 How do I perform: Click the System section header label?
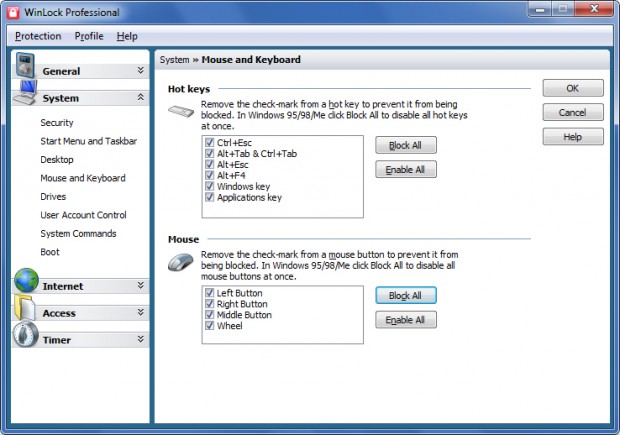61,98
